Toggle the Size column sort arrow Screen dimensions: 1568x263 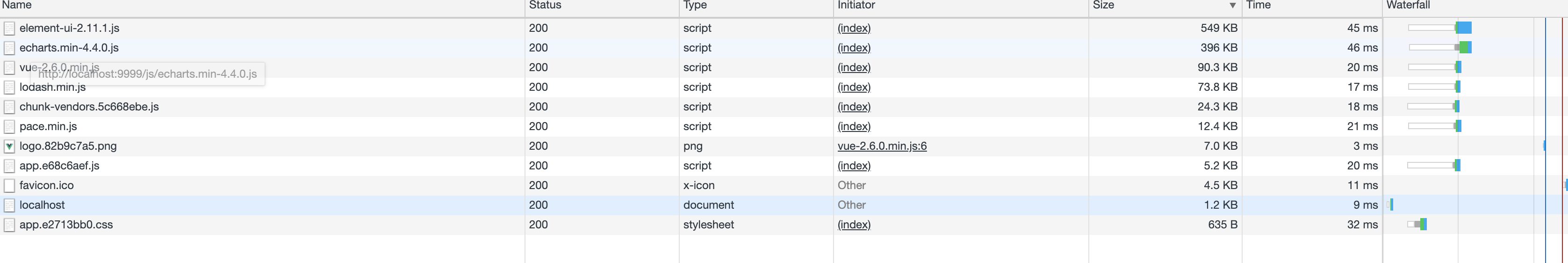(1232, 6)
